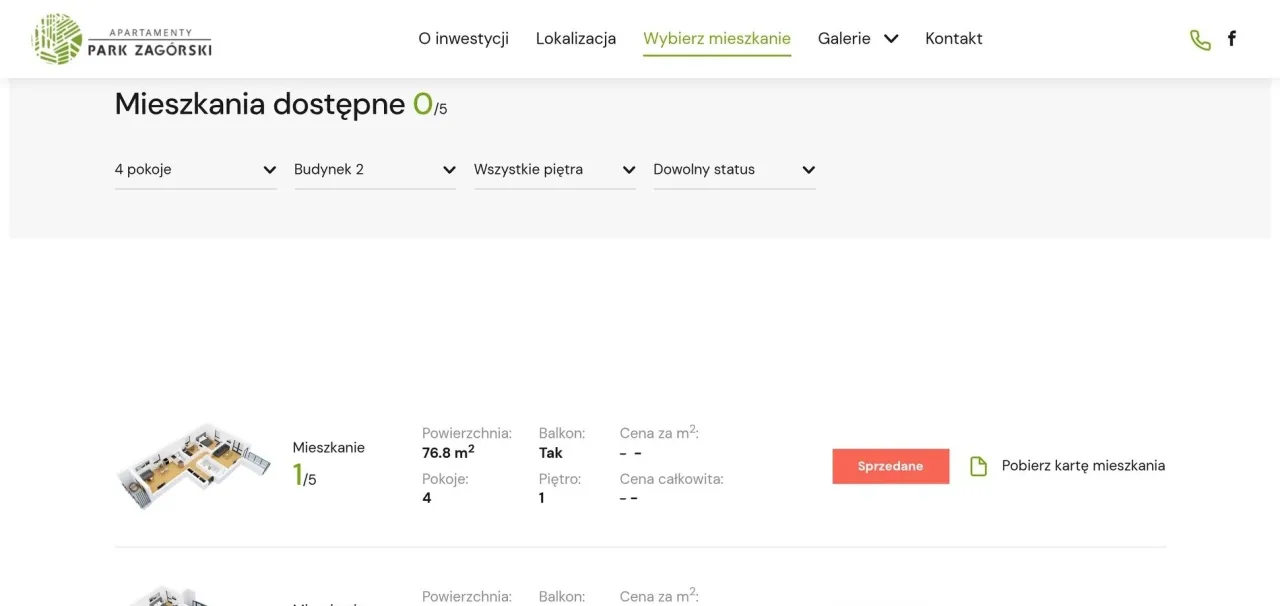The image size is (1280, 606).
Task: Click the Park Zagórski logo
Action: tap(122, 39)
